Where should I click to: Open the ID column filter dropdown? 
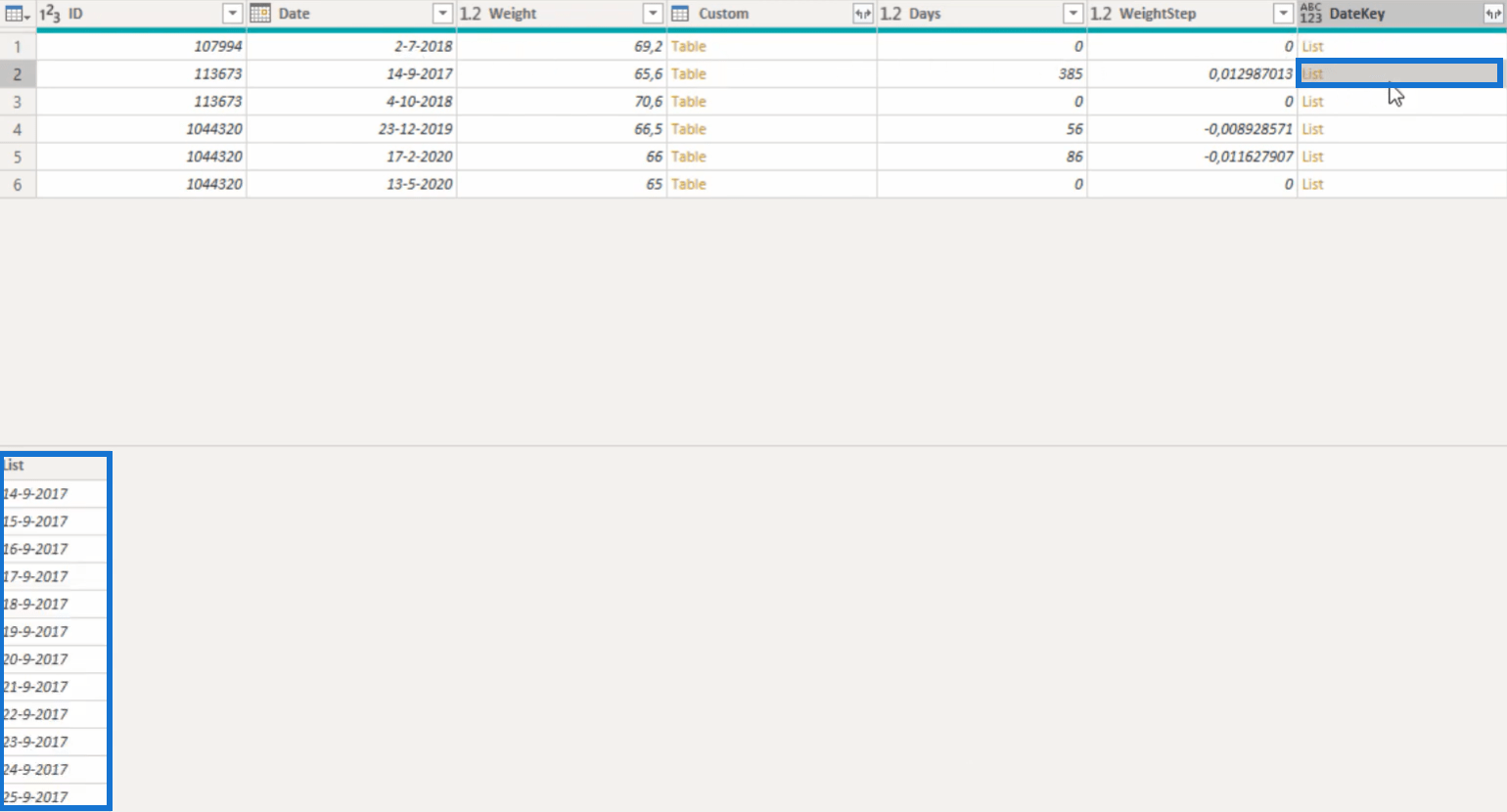coord(232,14)
